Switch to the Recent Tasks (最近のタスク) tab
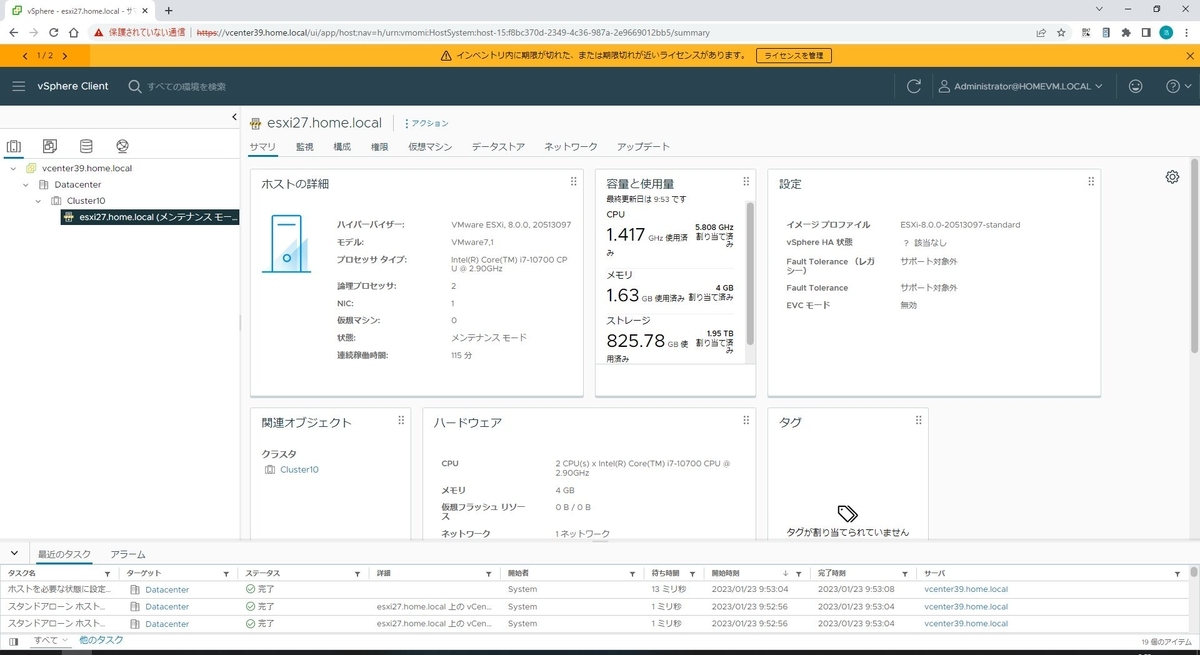 tap(64, 554)
